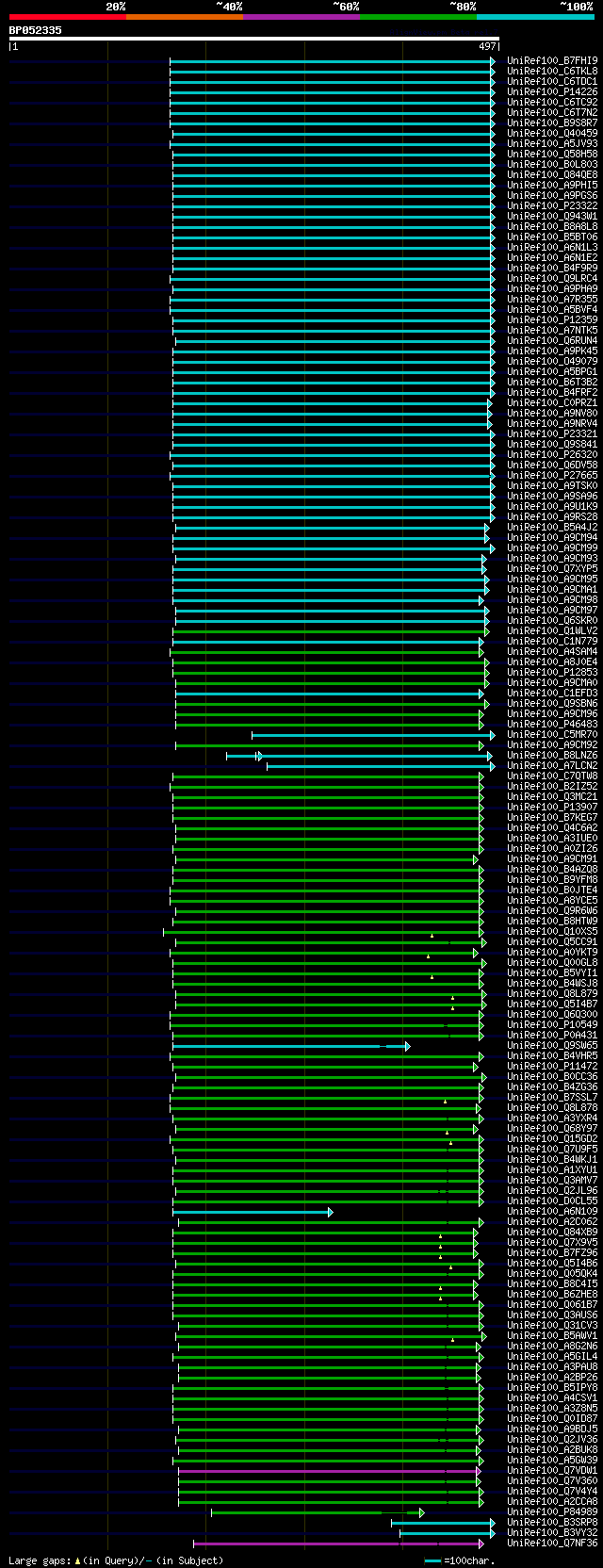
Task: Select the UniRef100_C5MR70 label
Action: pyautogui.click(x=552, y=734)
